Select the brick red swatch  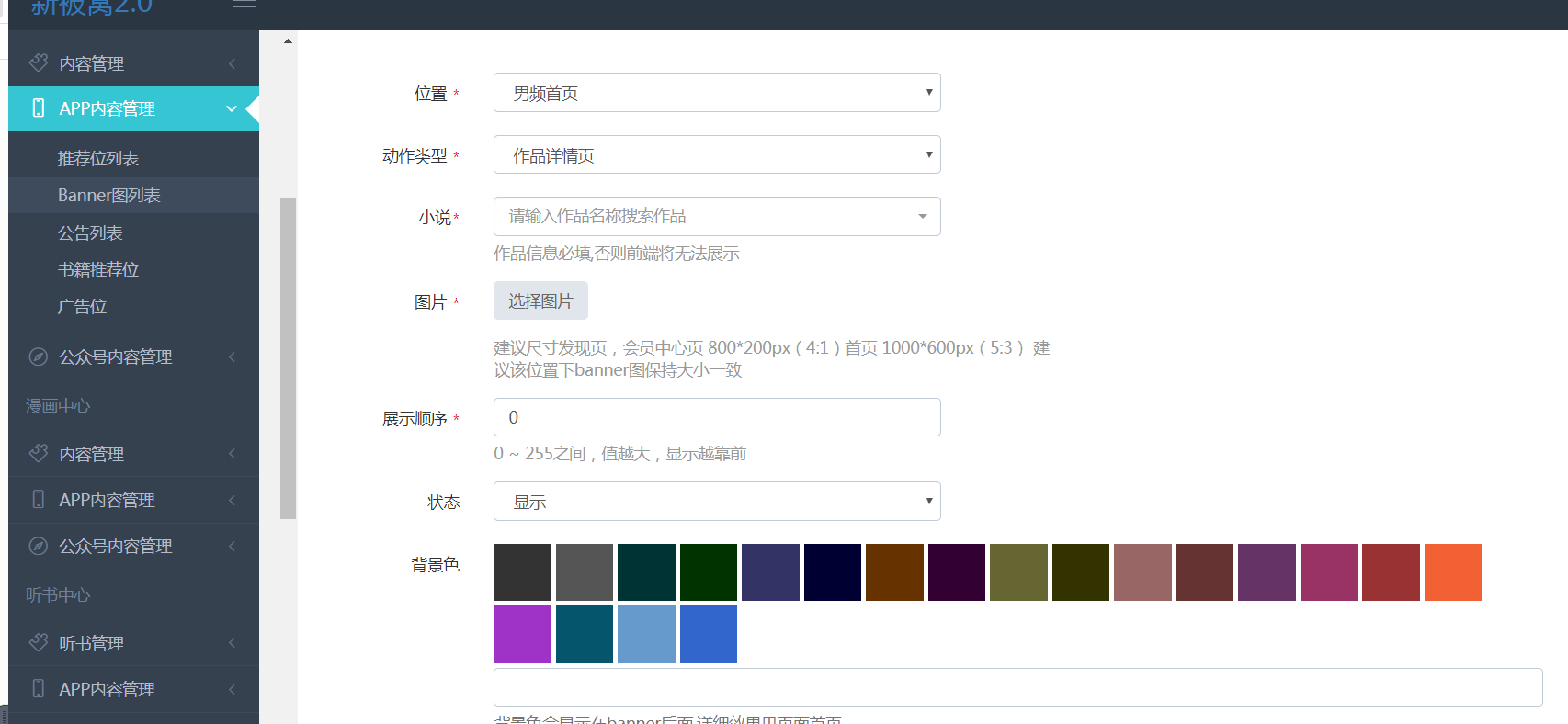(1391, 572)
